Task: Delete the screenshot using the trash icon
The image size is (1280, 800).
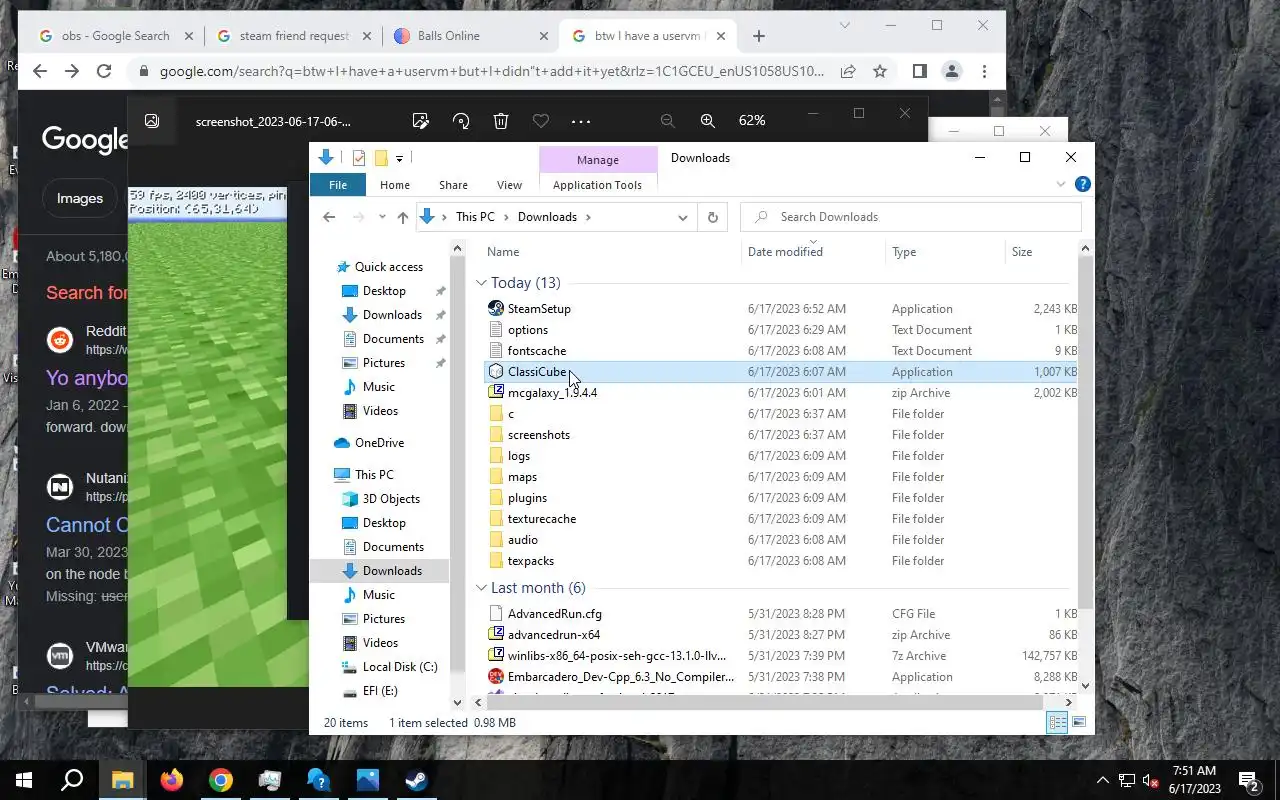Action: [x=501, y=121]
